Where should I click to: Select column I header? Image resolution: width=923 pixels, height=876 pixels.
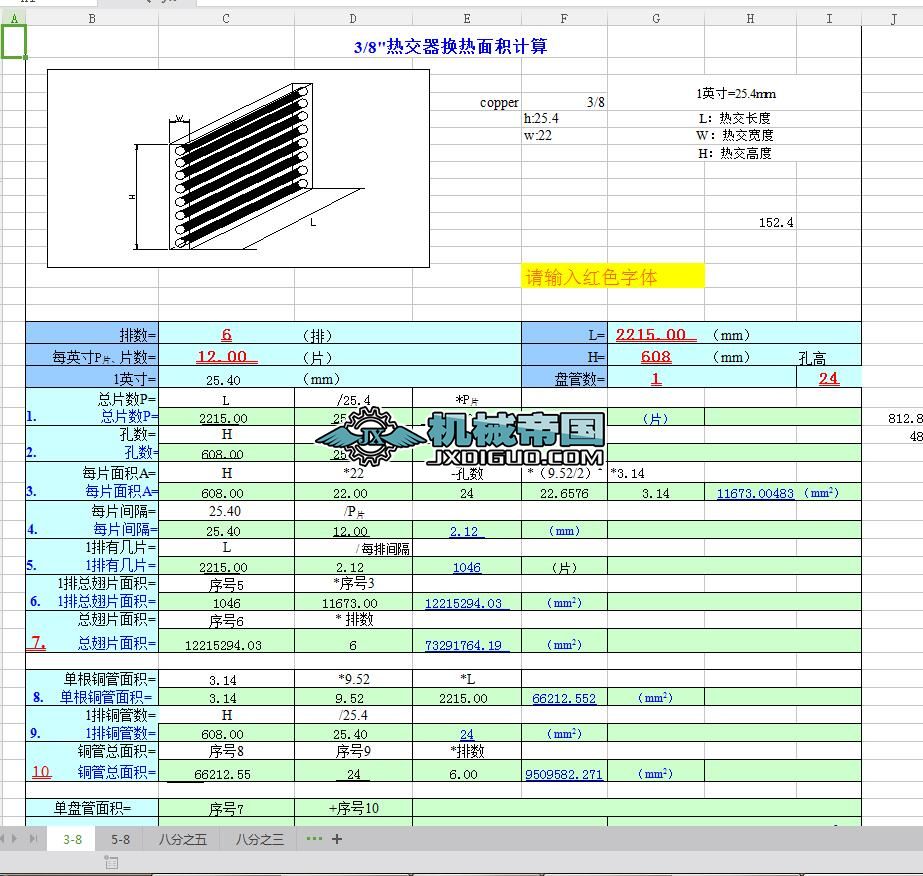tap(829, 19)
